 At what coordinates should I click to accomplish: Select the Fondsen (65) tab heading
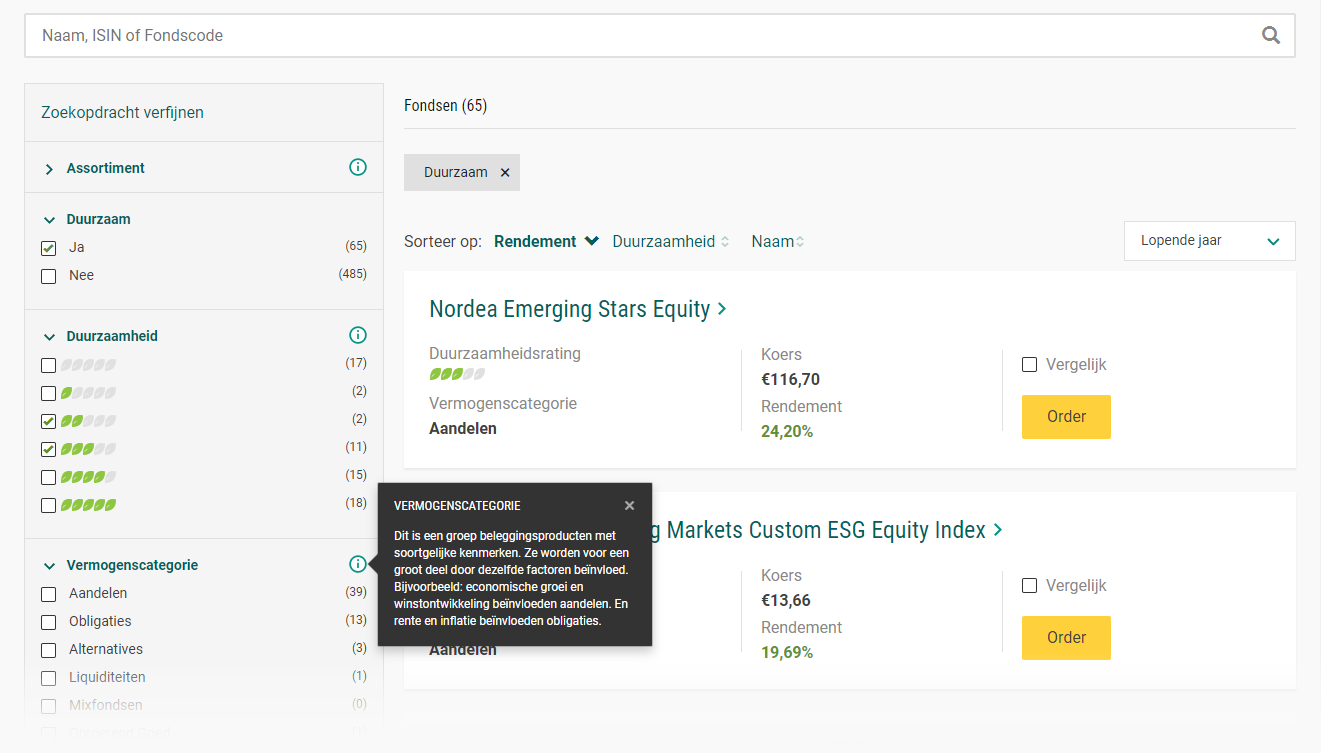(445, 105)
